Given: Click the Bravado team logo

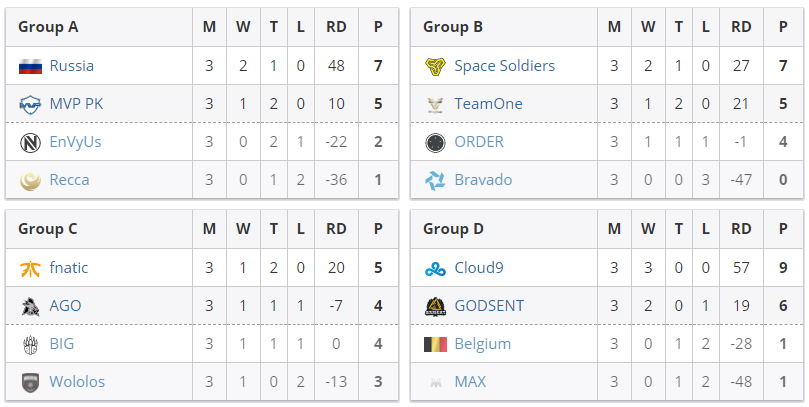Looking at the screenshot, I should coord(435,180).
